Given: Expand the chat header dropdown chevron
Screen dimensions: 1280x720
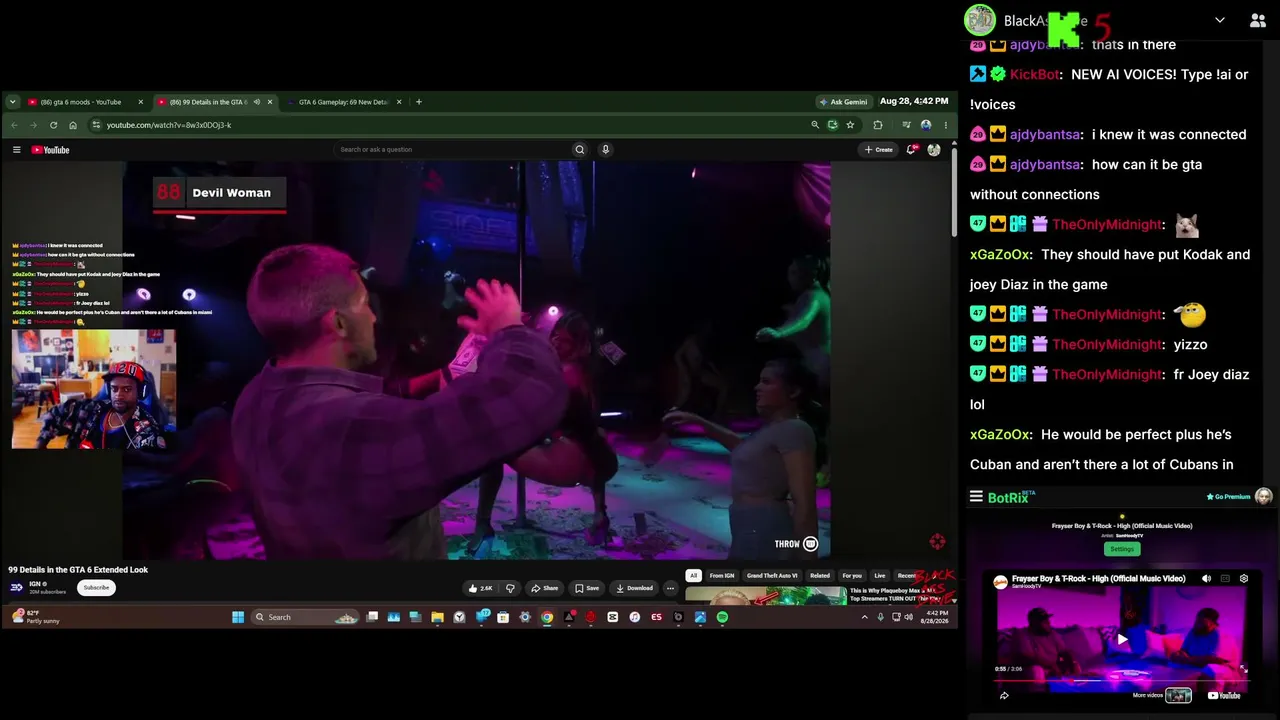Looking at the screenshot, I should pyautogui.click(x=1220, y=20).
